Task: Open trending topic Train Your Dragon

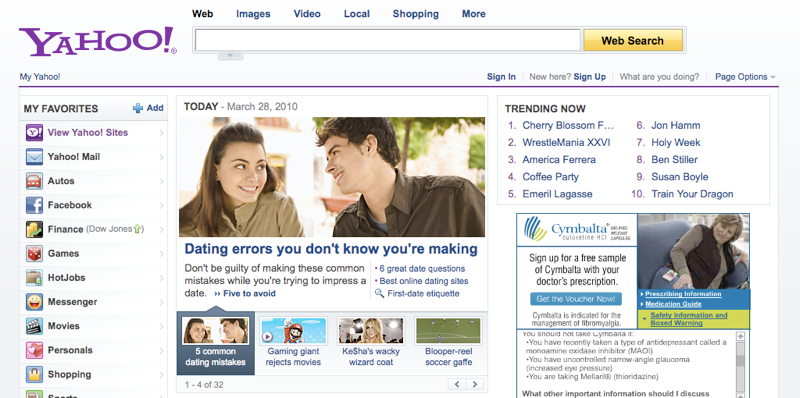Action: click(x=692, y=194)
